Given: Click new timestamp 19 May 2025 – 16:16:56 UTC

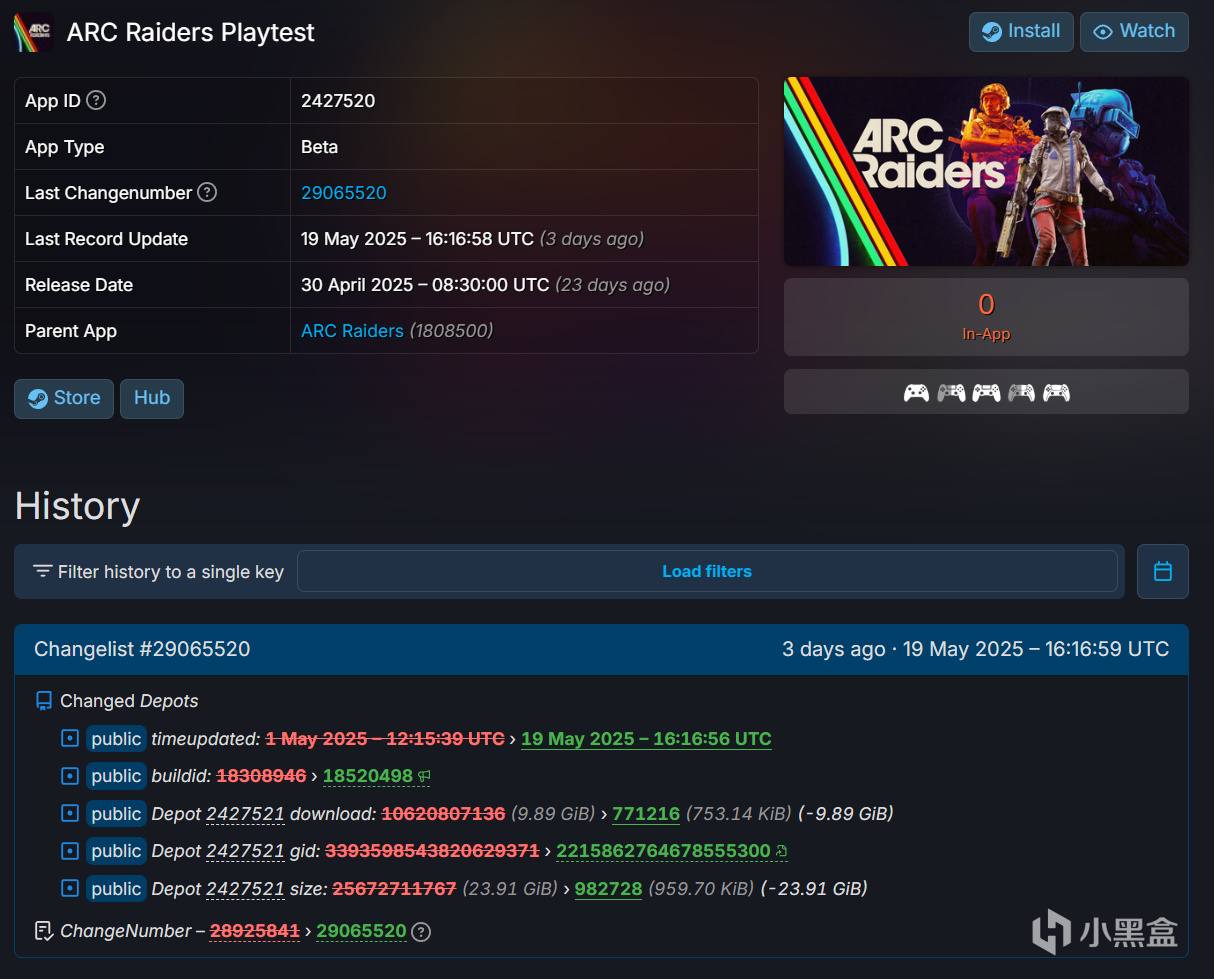Looking at the screenshot, I should (646, 739).
